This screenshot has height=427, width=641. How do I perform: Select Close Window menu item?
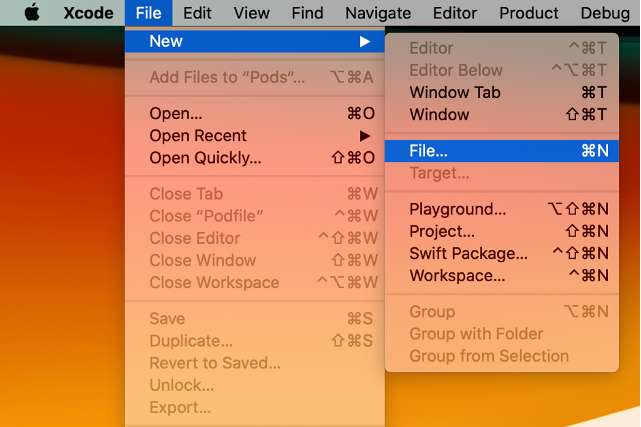(255, 260)
